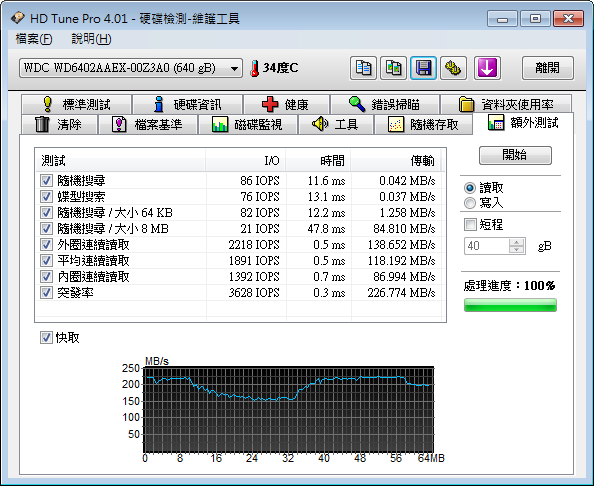Decrease short stroke gB with down arrow
The width and height of the screenshot is (594, 486).
coord(516,250)
